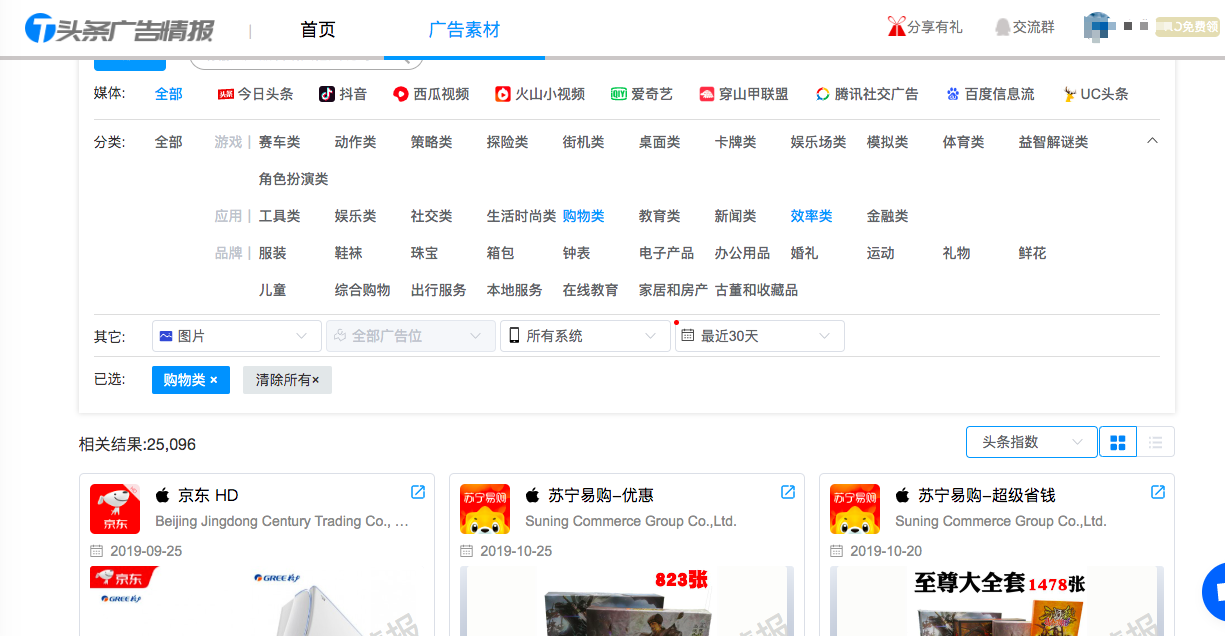Open the 图片 material type dropdown
The height and width of the screenshot is (636, 1225).
(x=237, y=336)
